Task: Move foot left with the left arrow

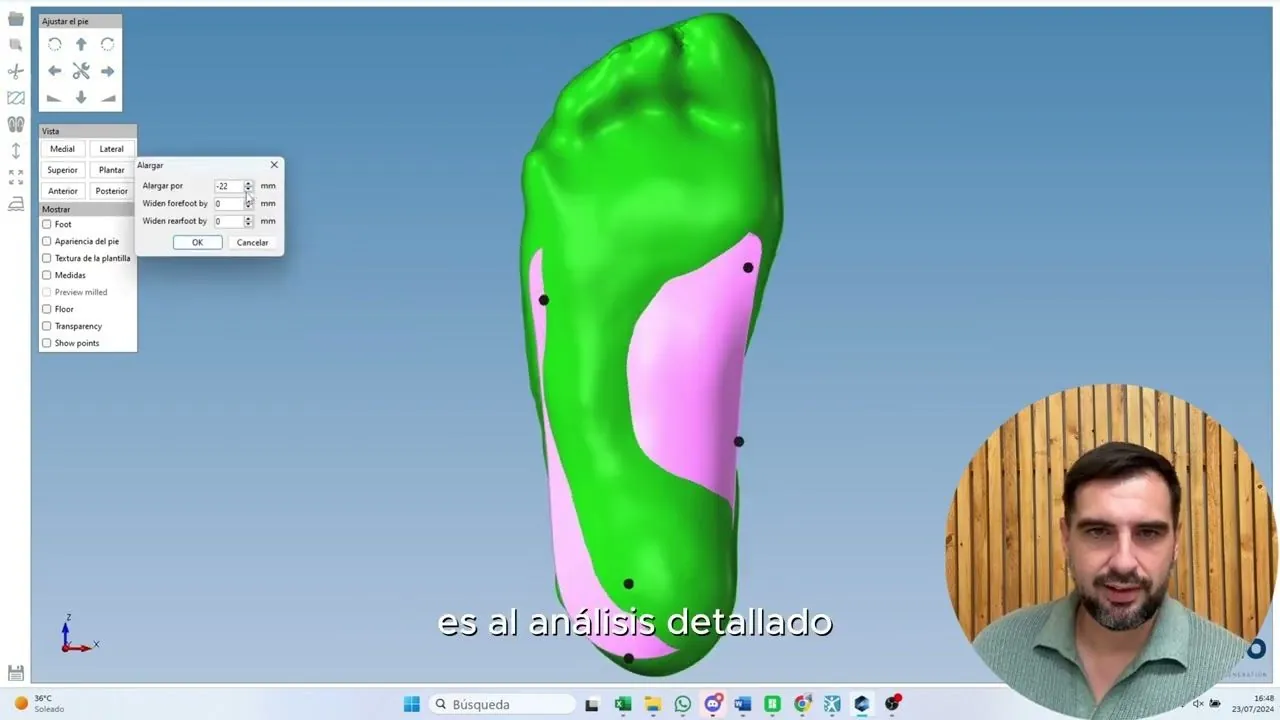Action: pos(55,71)
